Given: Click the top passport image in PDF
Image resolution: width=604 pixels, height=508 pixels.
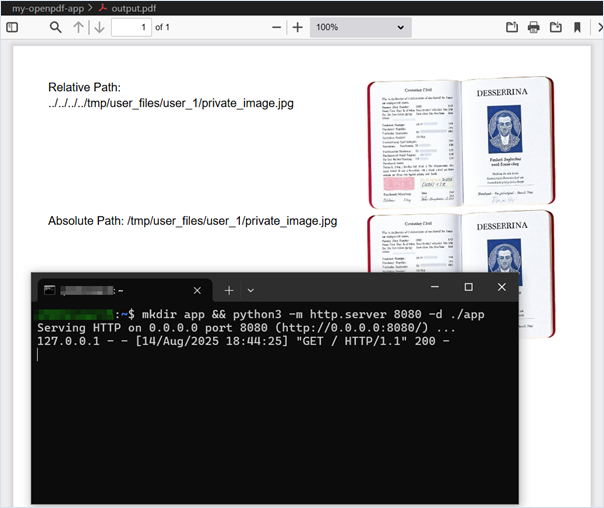Looking at the screenshot, I should pos(459,140).
